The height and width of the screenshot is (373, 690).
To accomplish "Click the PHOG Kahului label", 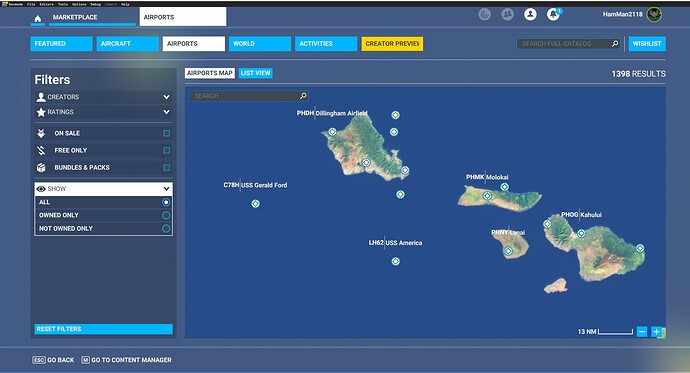I will [581, 215].
